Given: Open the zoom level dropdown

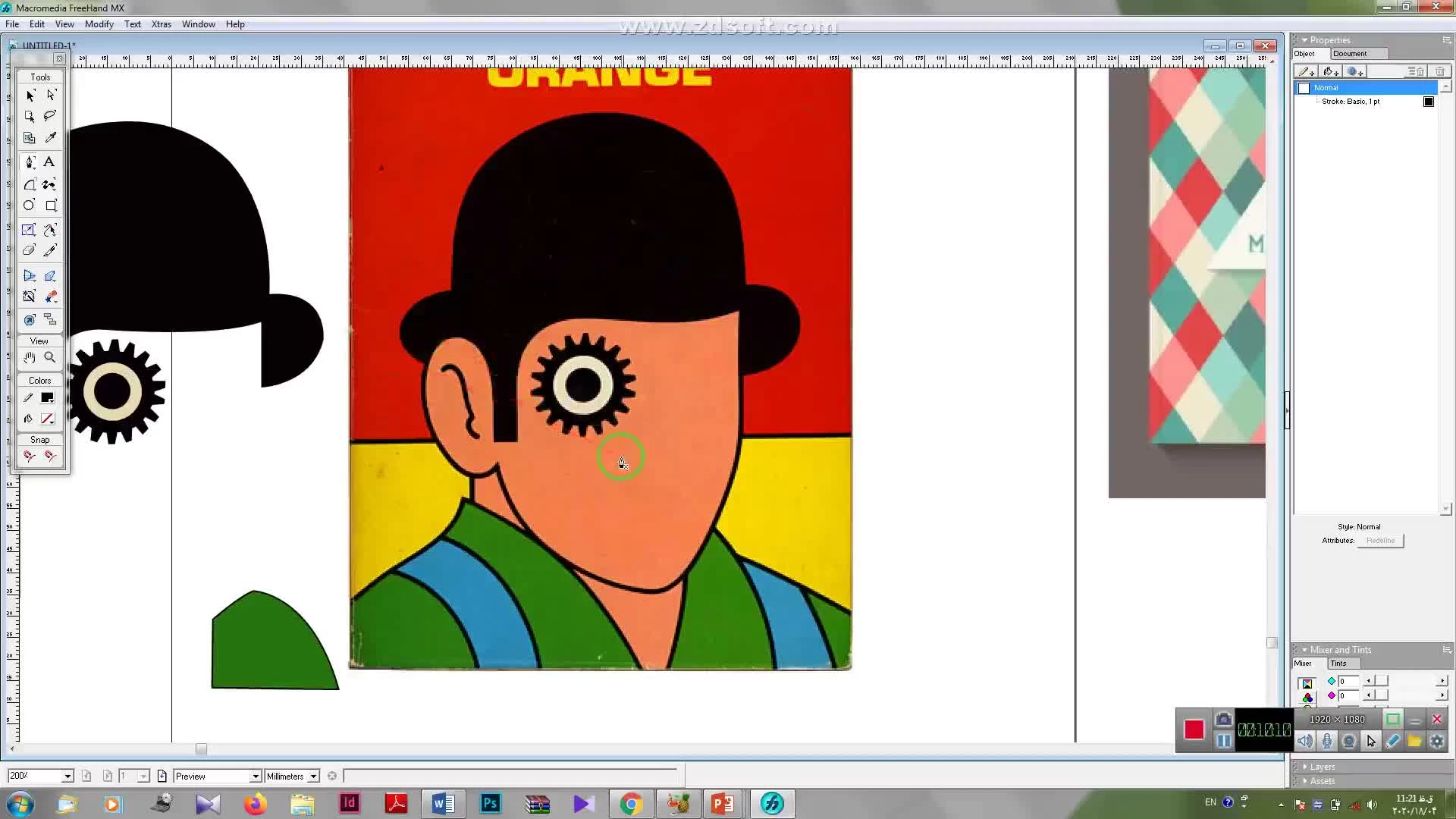Looking at the screenshot, I should pos(67,777).
